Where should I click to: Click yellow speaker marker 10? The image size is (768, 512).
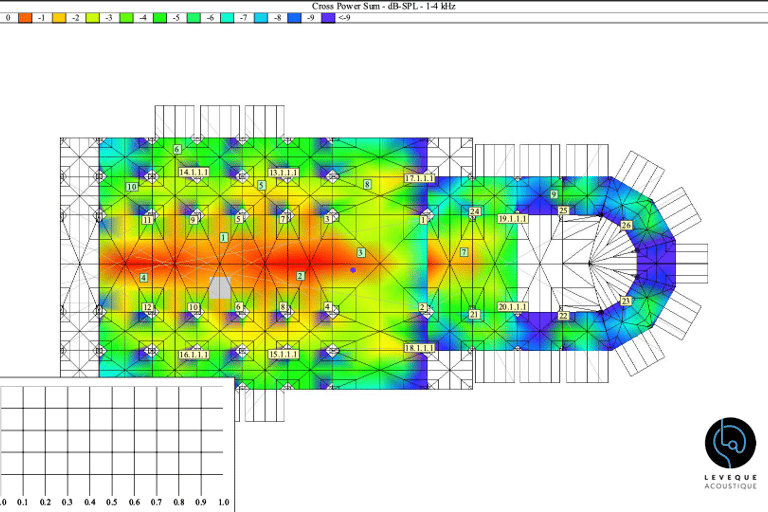coord(193,307)
